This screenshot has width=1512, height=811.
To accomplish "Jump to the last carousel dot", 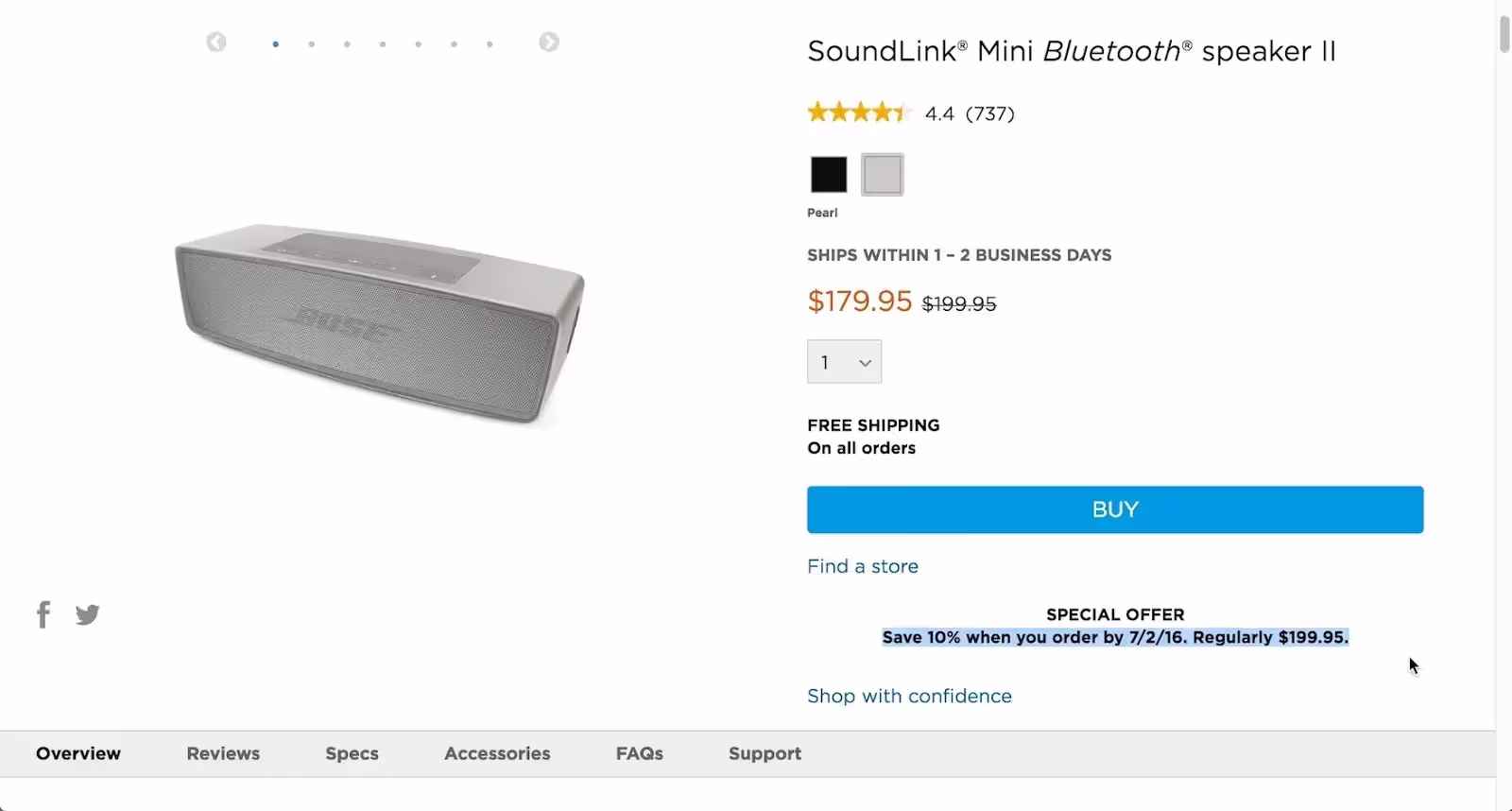I will click(x=490, y=44).
